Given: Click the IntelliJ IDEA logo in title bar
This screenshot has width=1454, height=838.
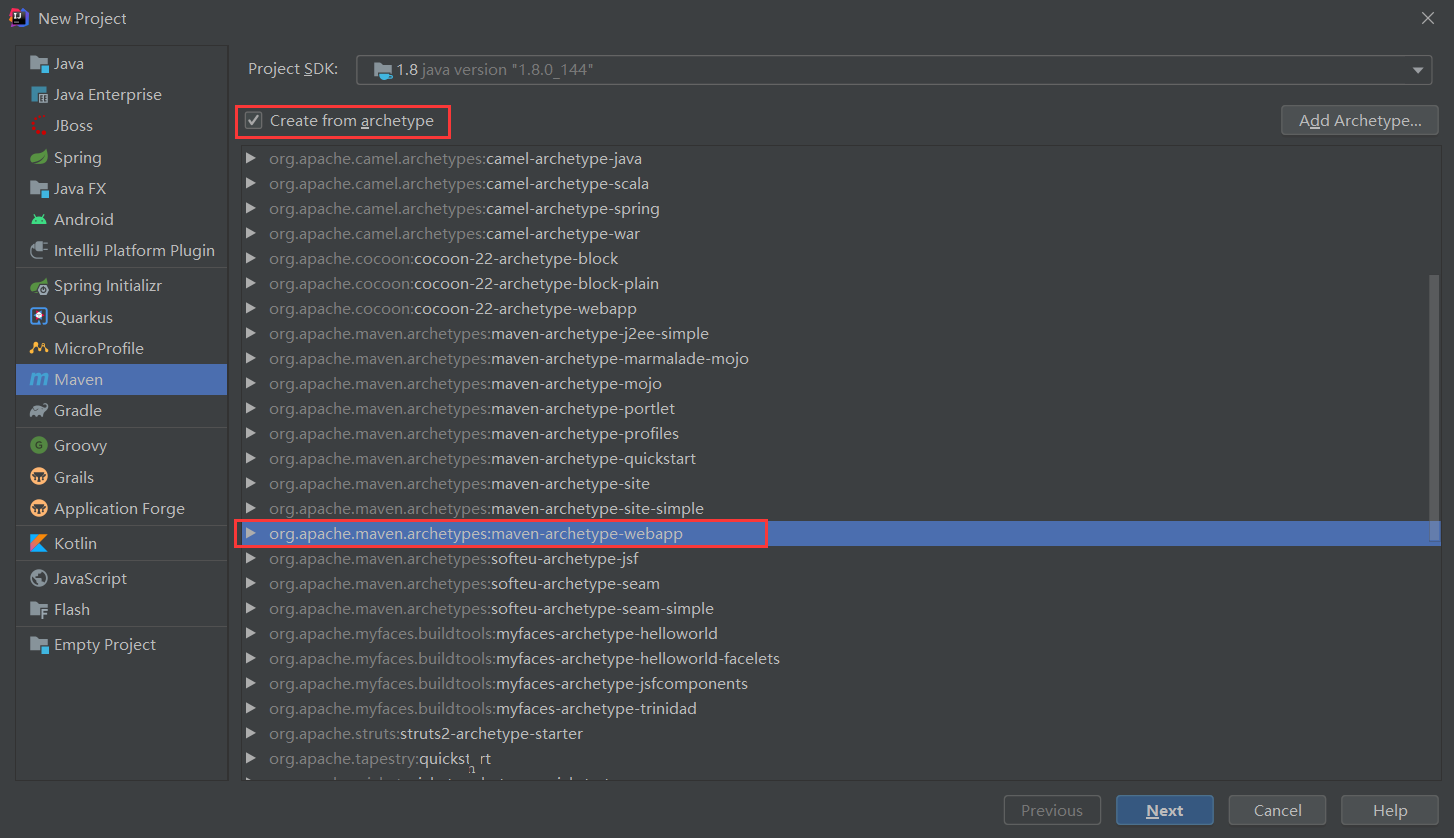Looking at the screenshot, I should click(19, 18).
